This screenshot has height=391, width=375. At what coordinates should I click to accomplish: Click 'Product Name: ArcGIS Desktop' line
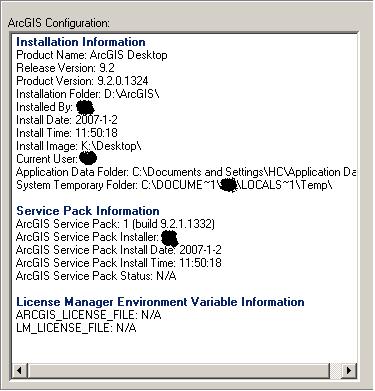tap(92, 55)
